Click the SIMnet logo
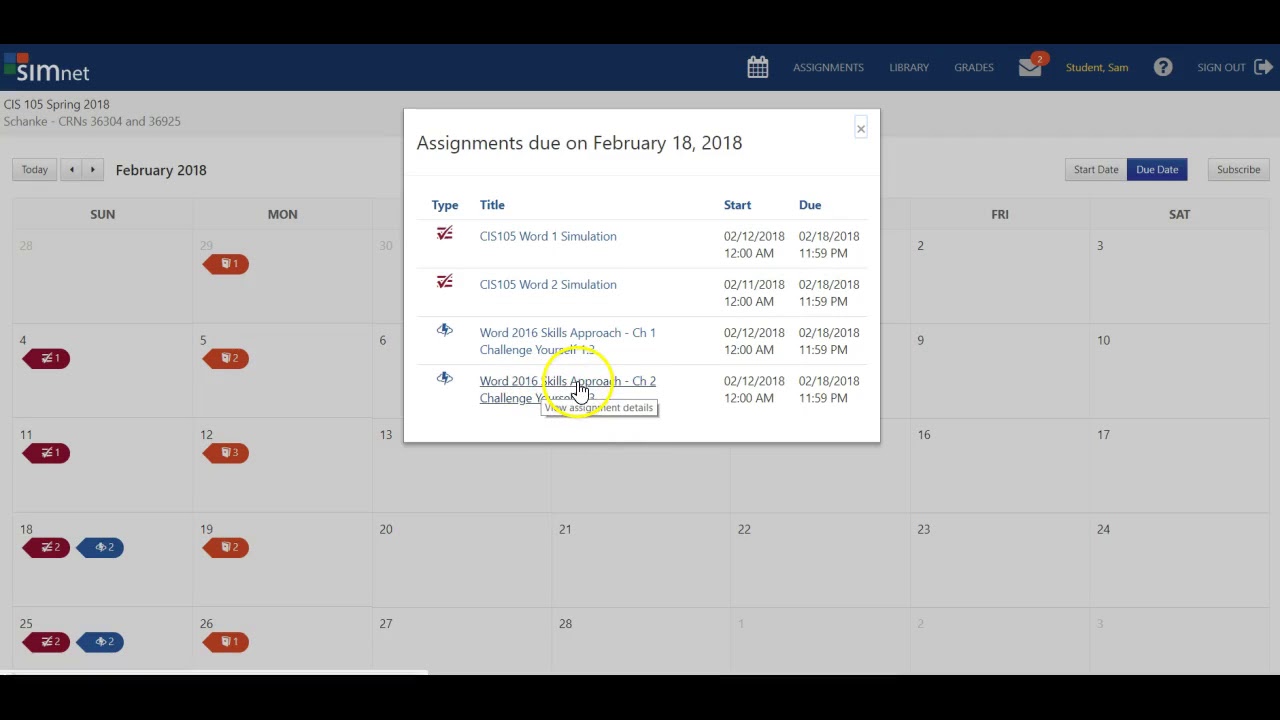Screen dimensions: 1280x720 point(46,68)
